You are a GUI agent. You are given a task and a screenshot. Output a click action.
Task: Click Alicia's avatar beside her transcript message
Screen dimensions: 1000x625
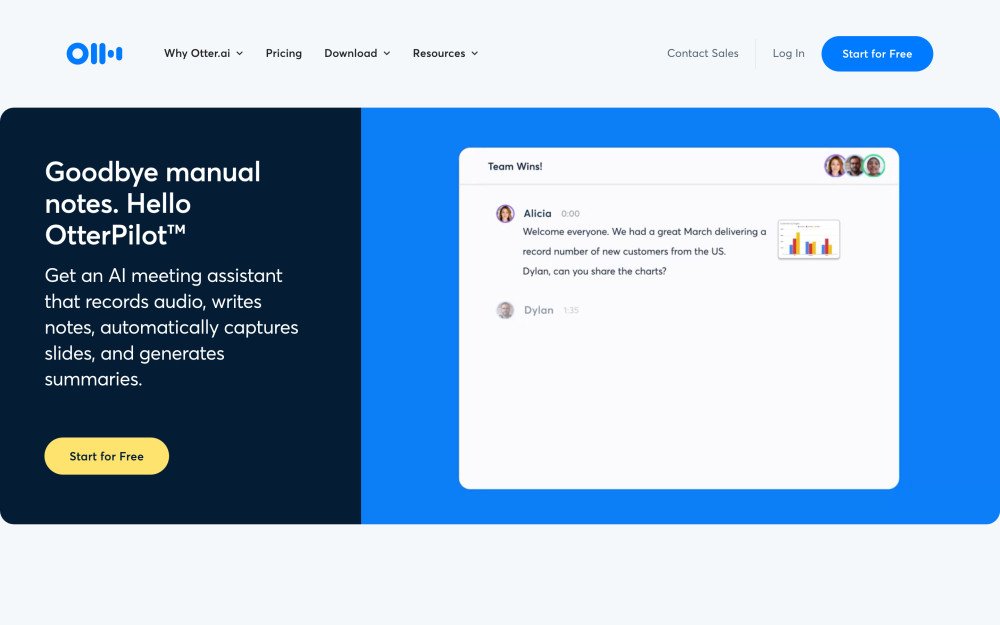coord(505,214)
